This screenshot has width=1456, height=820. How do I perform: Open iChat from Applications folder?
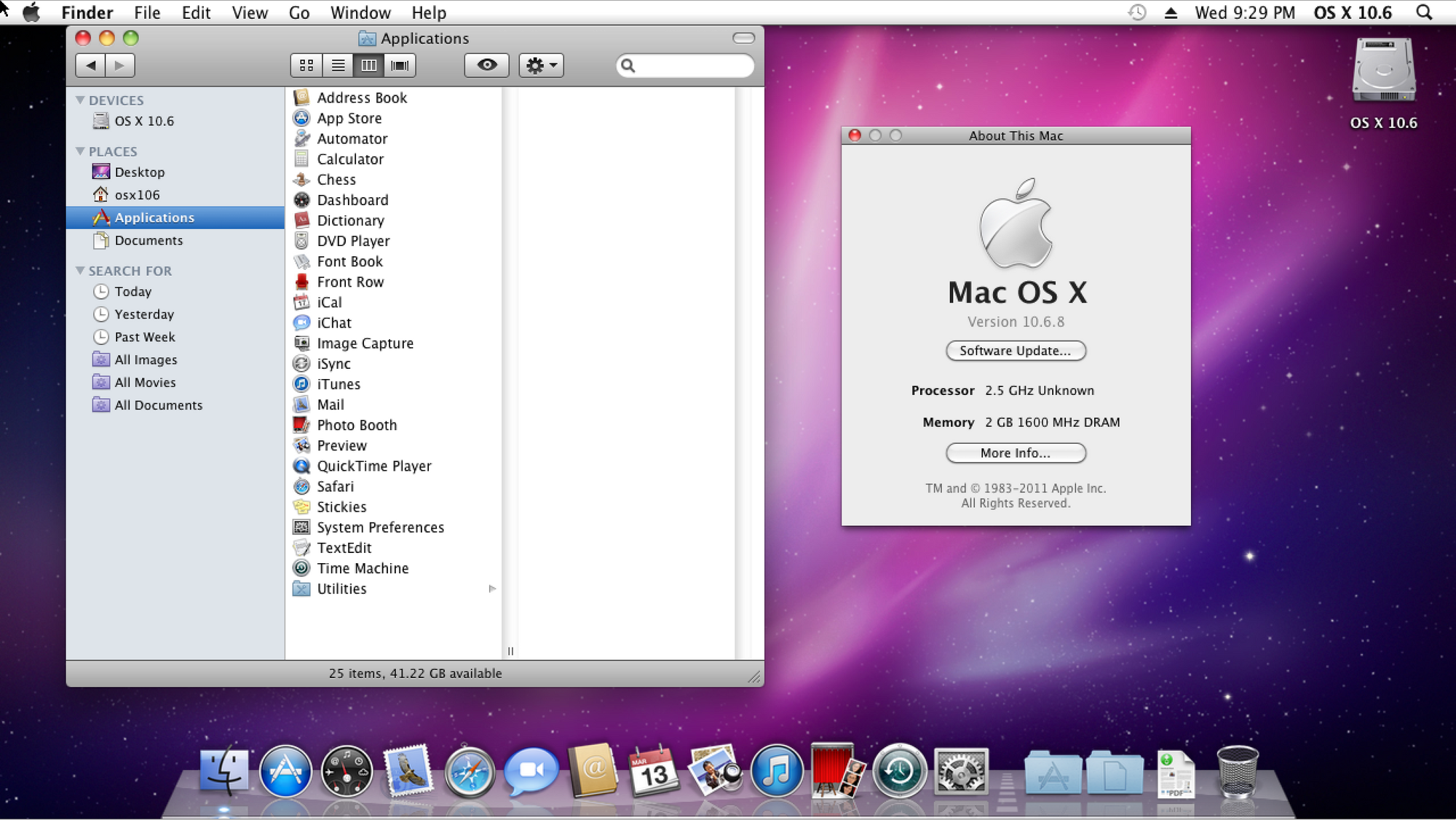click(334, 322)
